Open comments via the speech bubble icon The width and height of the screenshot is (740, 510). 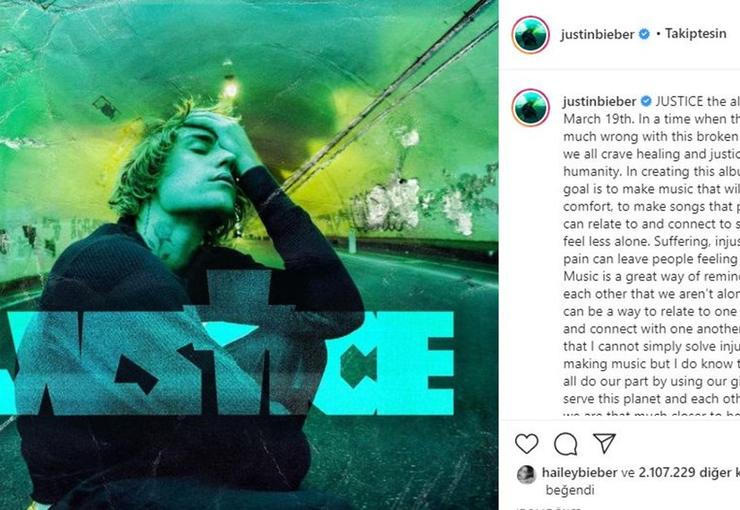click(566, 443)
